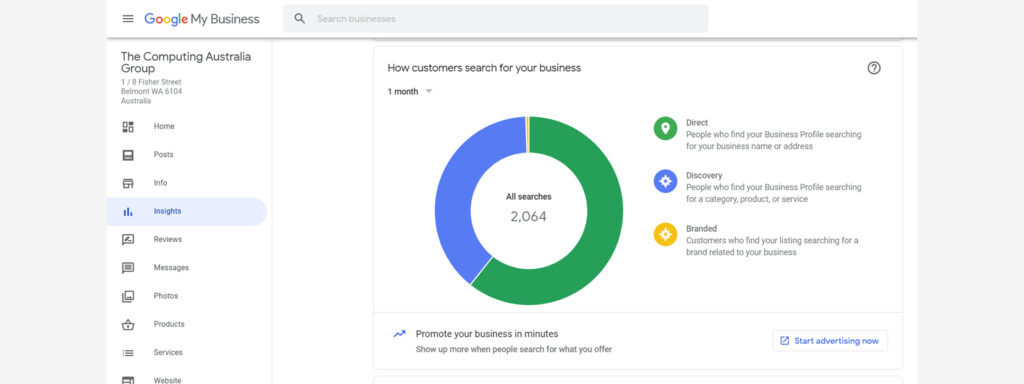Viewport: 1024px width, 384px height.
Task: Click the search magnifier icon
Action: [x=300, y=19]
